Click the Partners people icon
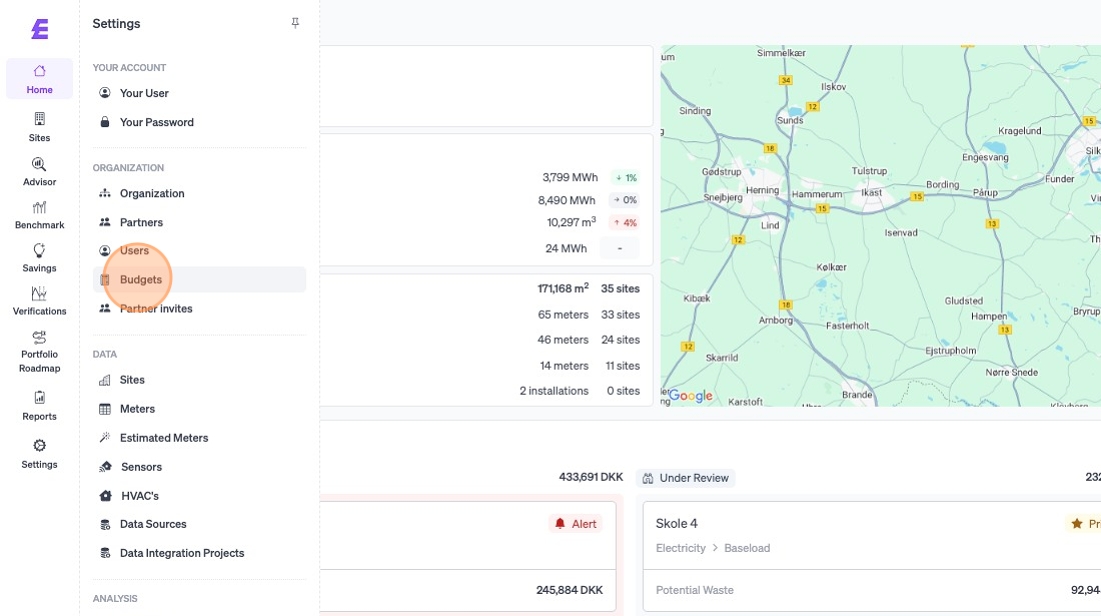The width and height of the screenshot is (1101, 616). [105, 222]
